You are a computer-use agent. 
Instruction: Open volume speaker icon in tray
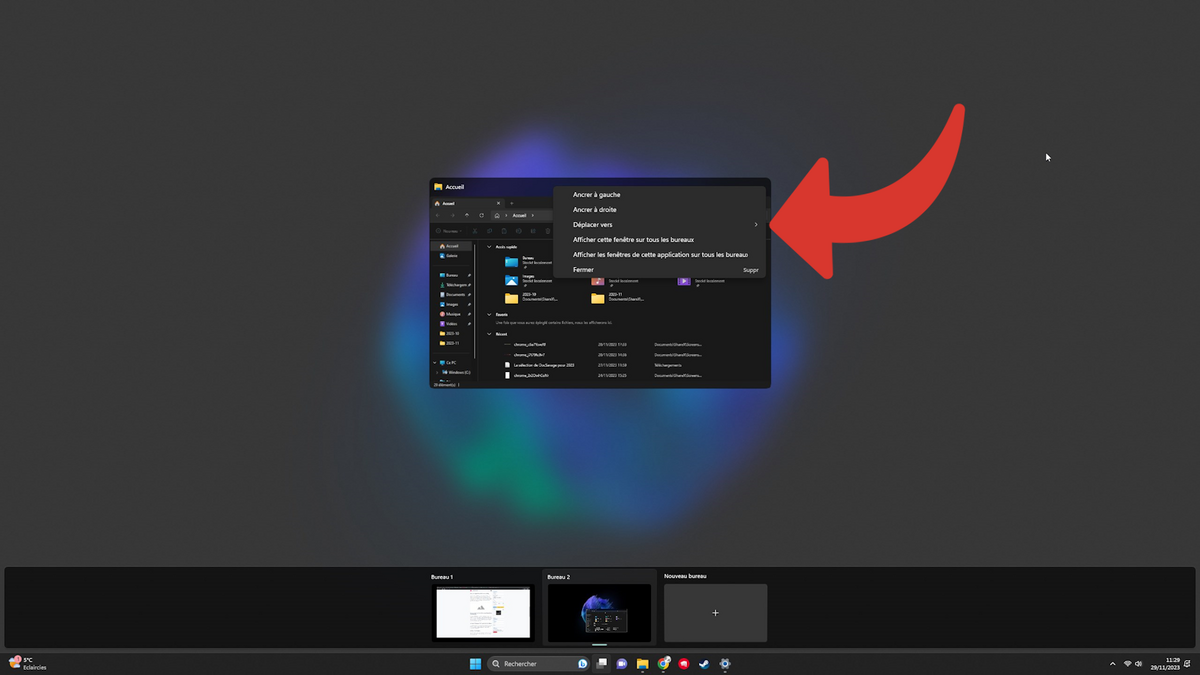coord(1138,663)
